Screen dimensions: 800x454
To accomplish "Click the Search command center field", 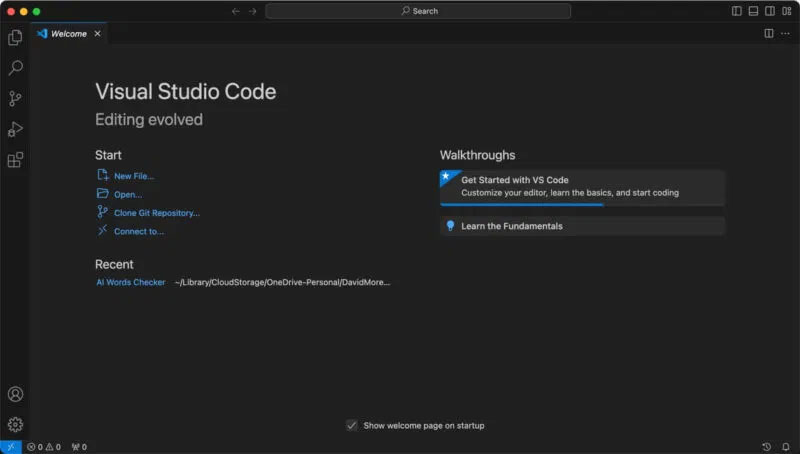I will (418, 11).
